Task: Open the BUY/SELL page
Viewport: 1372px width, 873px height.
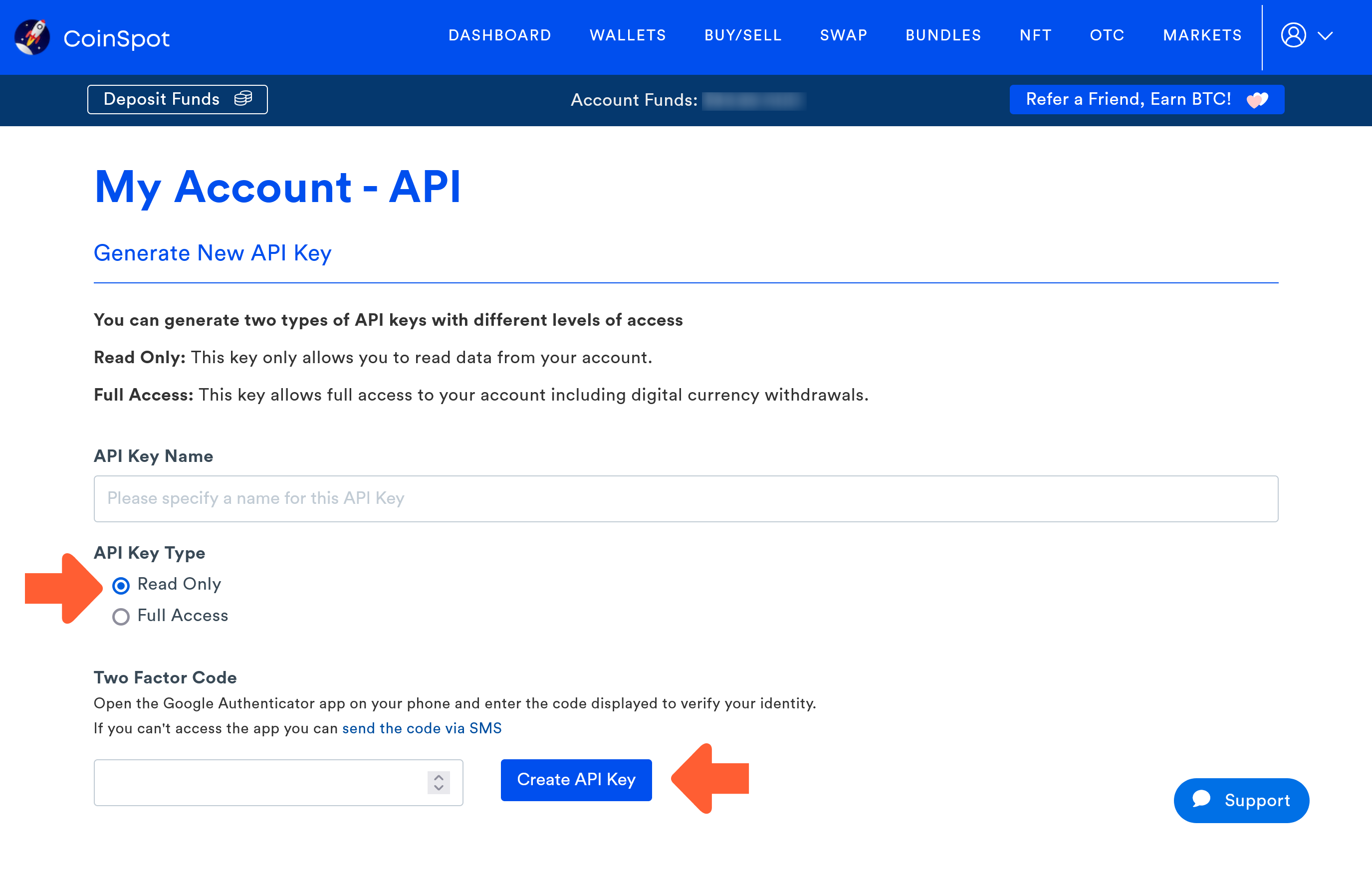Action: [x=742, y=35]
